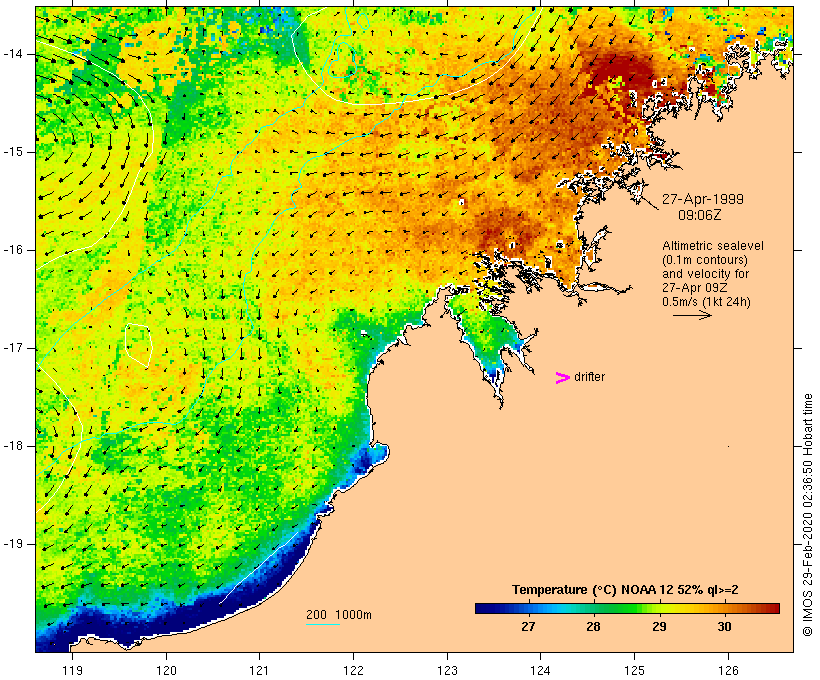Click the 'drifter' legend label
This screenshot has height=680, width=820.
pyautogui.click(x=589, y=377)
